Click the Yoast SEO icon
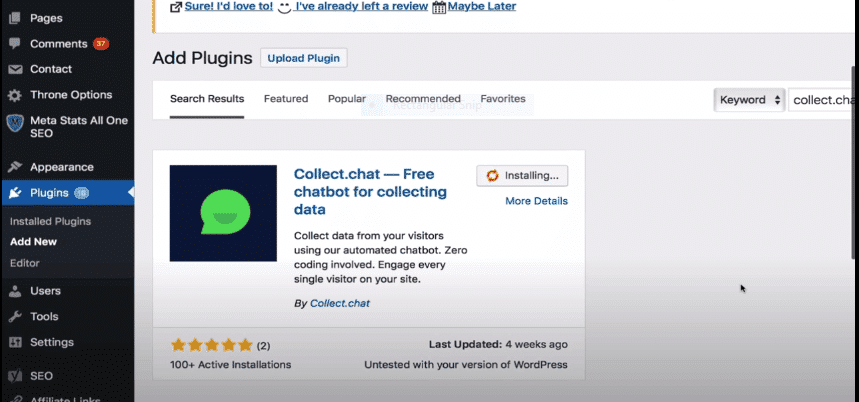 click(15, 376)
